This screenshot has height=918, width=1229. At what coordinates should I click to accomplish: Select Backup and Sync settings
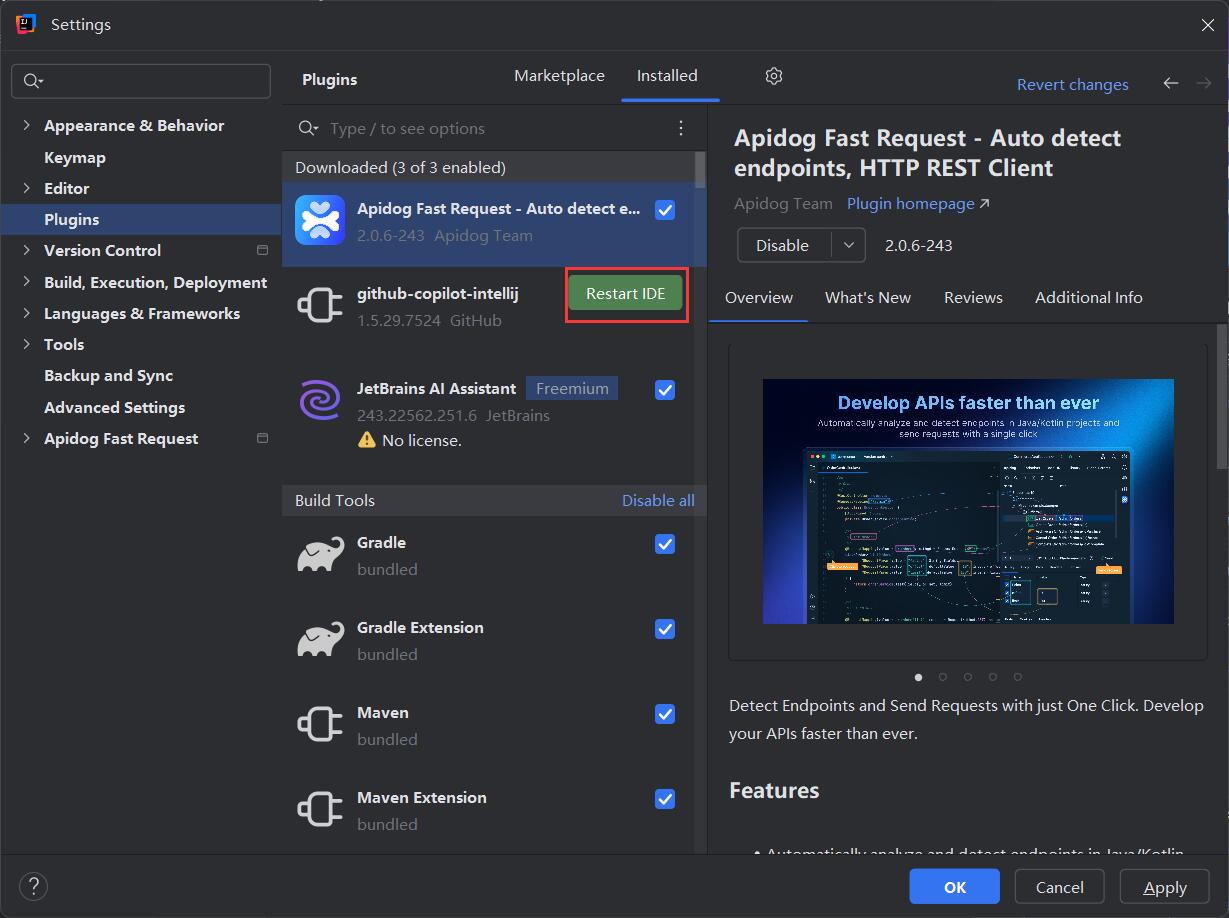(x=109, y=376)
